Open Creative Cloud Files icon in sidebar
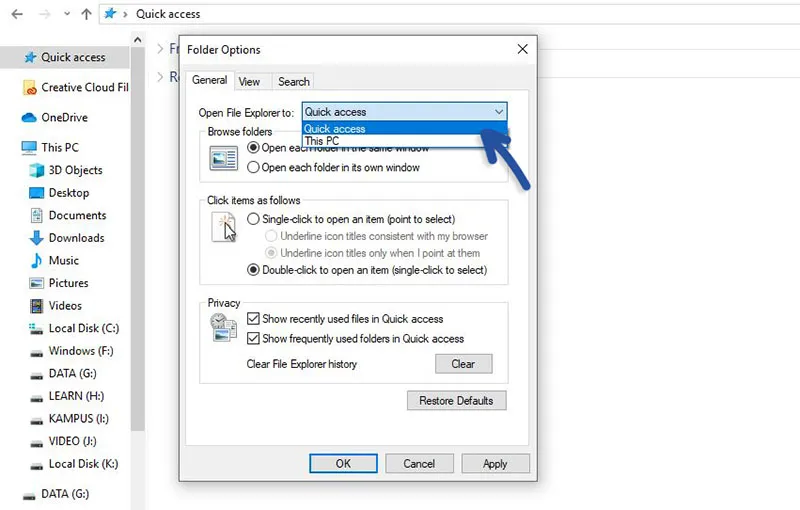800x510 pixels. (29, 88)
